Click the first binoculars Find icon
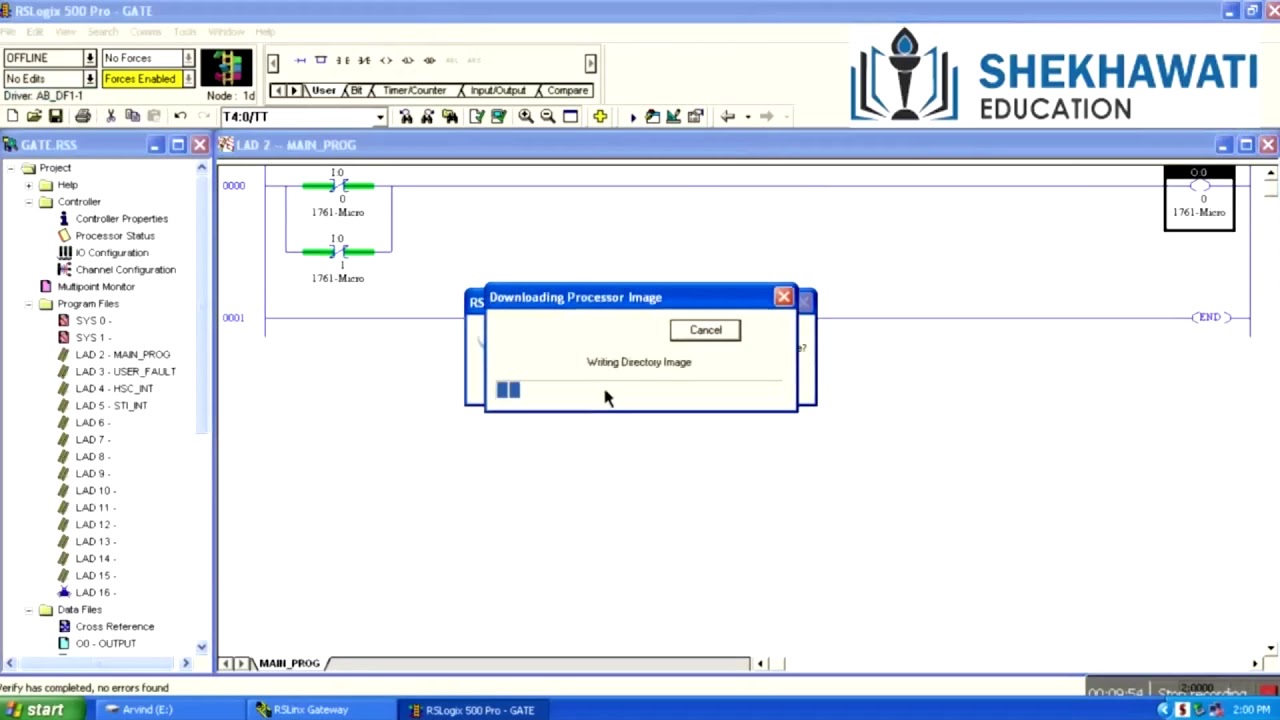The image size is (1280, 720). (x=406, y=117)
